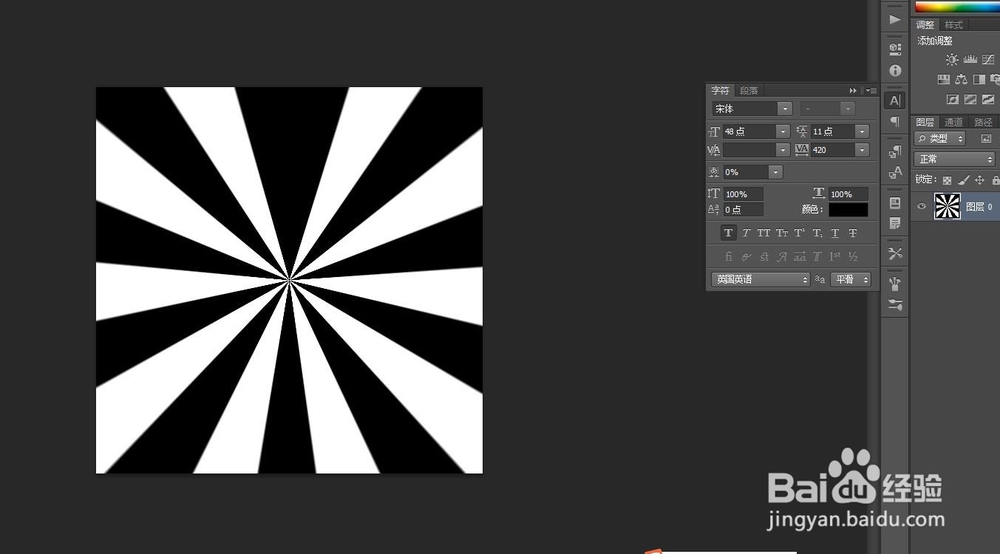Open the Brush Presets panel icon

pos(895,305)
